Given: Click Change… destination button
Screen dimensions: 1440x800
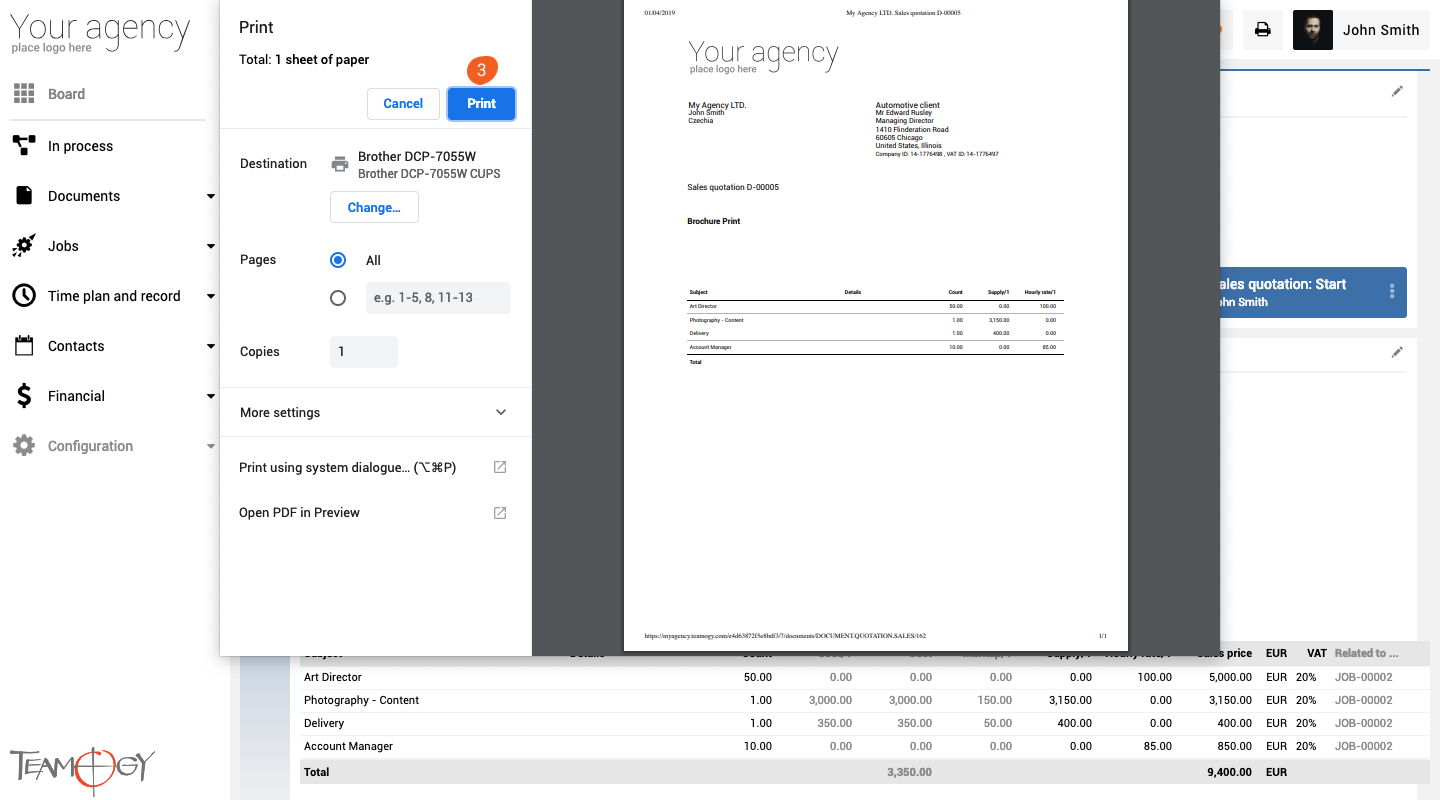Looking at the screenshot, I should [374, 207].
